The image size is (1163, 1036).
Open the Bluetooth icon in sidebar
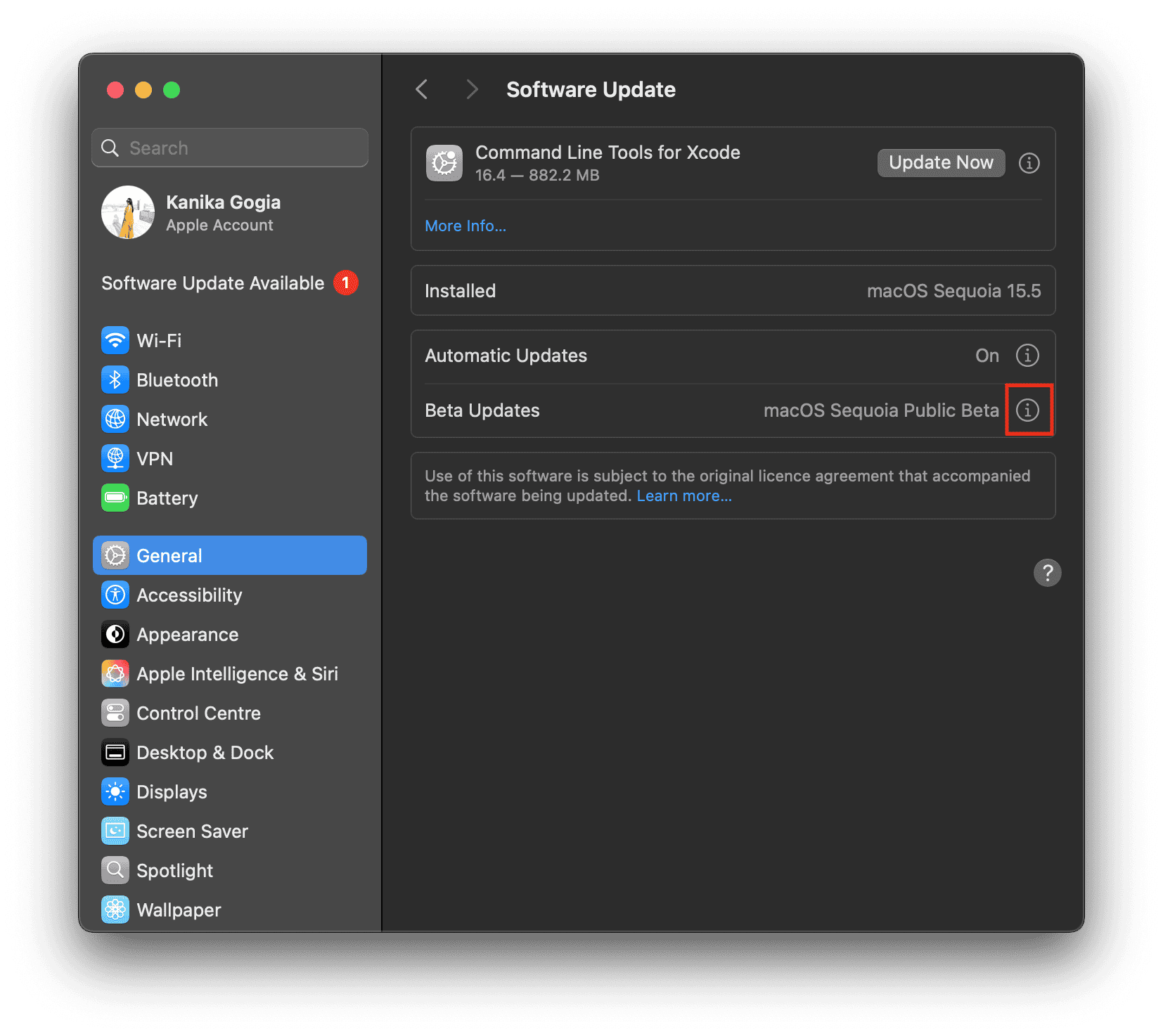[x=115, y=380]
